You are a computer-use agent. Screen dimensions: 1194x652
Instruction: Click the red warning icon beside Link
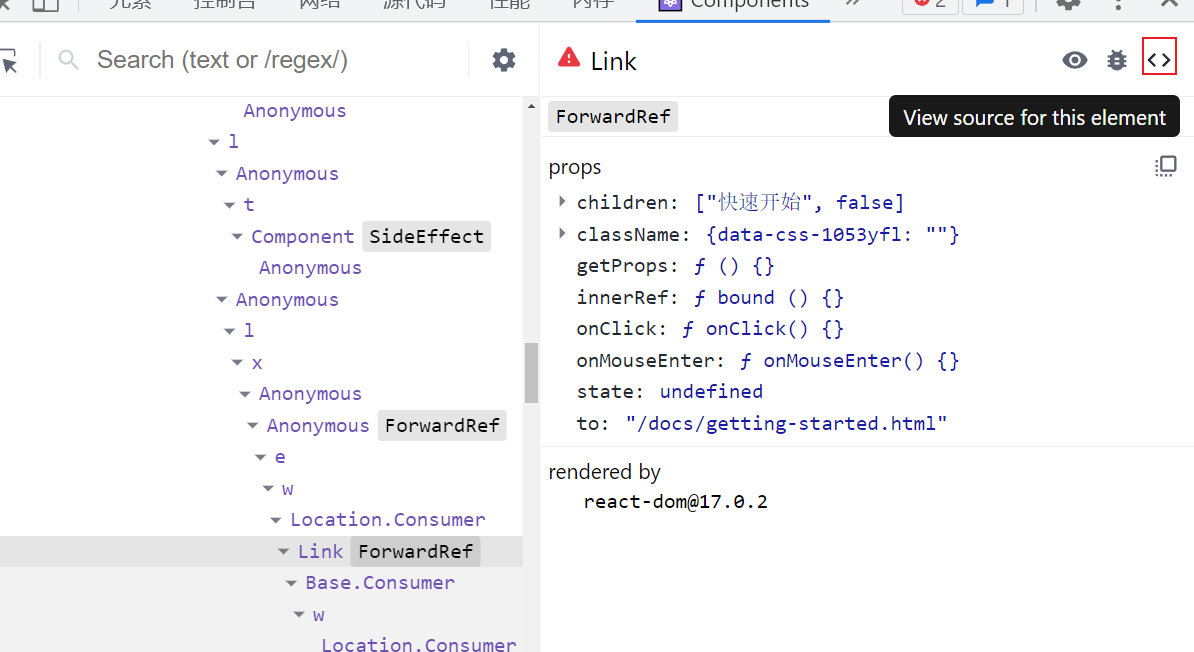tap(569, 59)
